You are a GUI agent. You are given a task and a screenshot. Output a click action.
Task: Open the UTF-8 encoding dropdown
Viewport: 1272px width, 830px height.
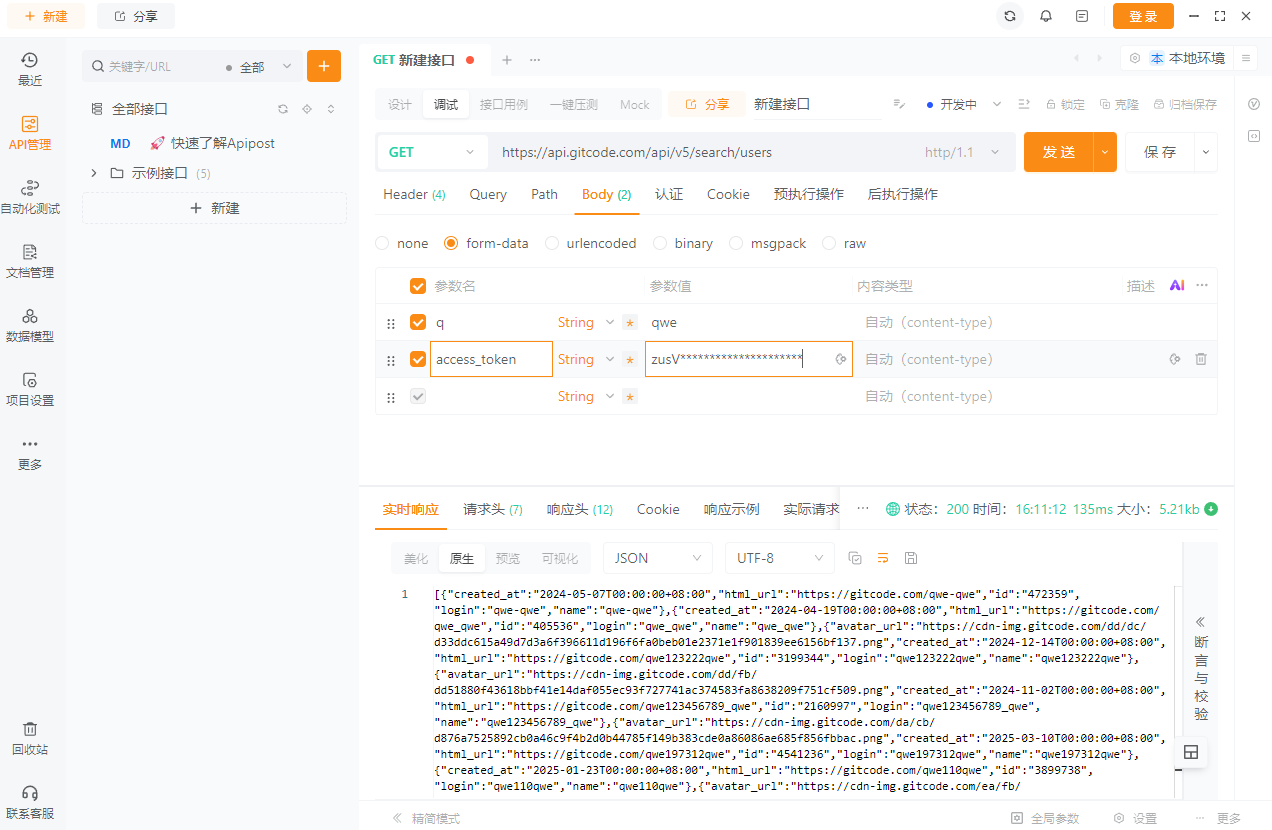click(779, 558)
